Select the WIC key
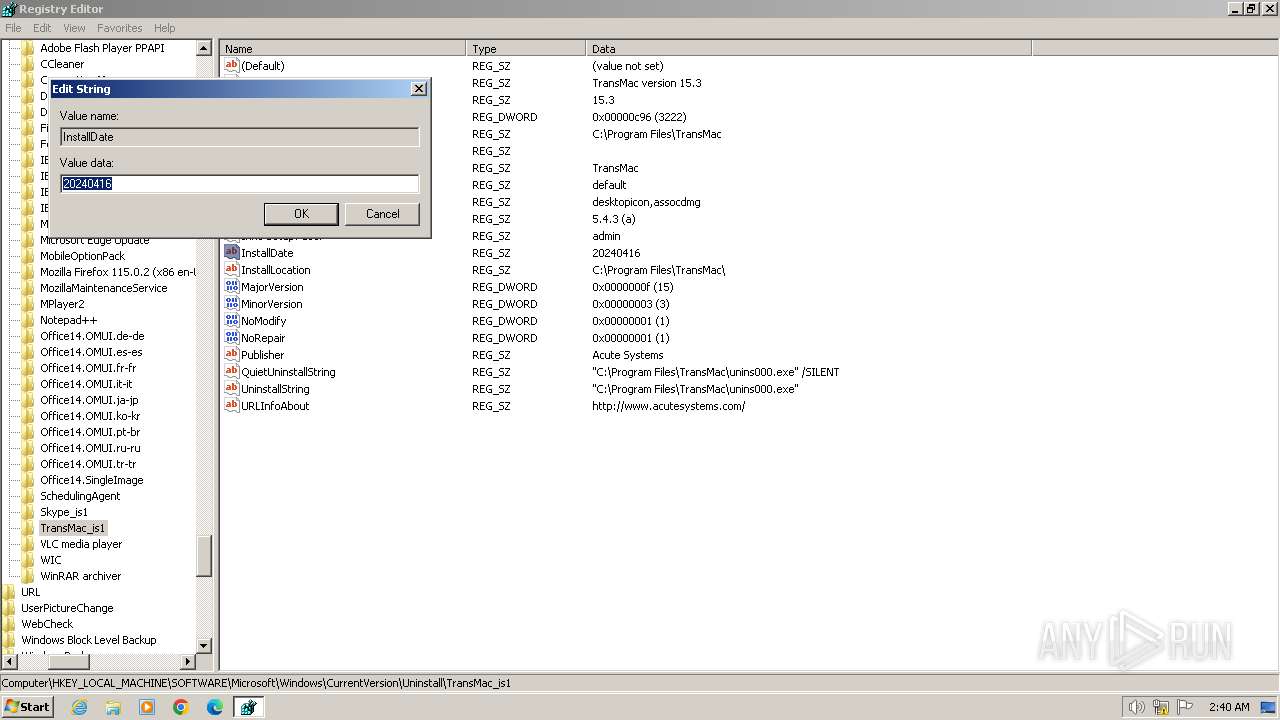Screen dimensions: 1280x720 coord(50,560)
